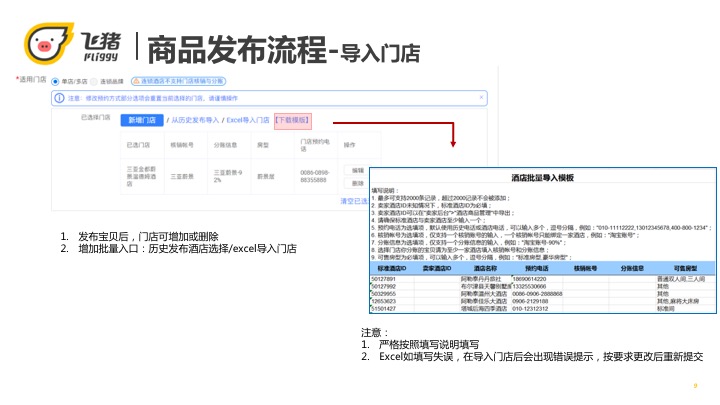Click the 核销帐号 header in the template
This screenshot has height=405, width=720.
pos(585,268)
